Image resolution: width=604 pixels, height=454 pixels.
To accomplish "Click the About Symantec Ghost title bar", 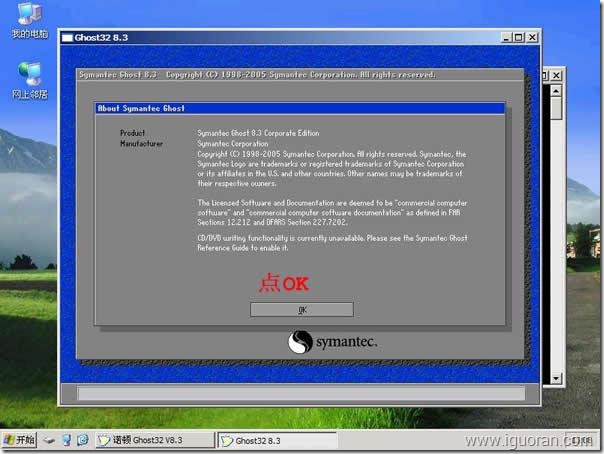I will 300,108.
